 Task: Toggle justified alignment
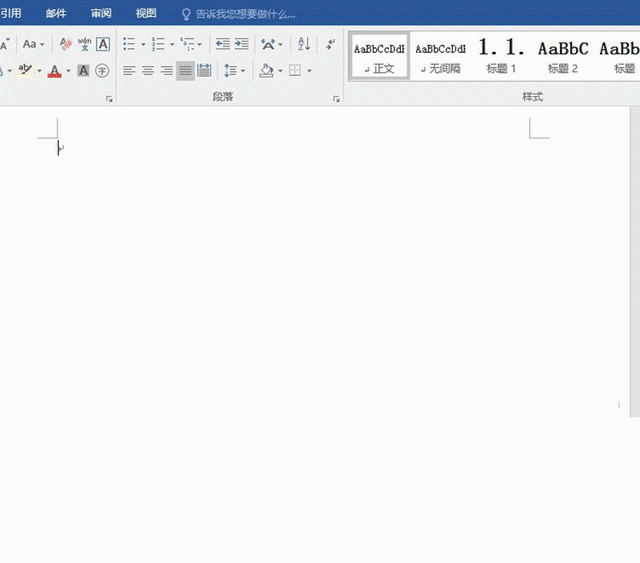(x=185, y=71)
